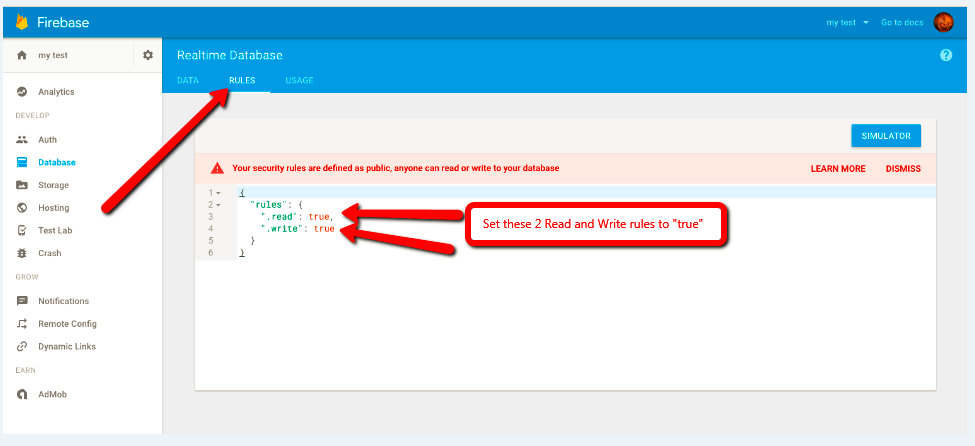This screenshot has height=446, width=975.
Task: Dismiss the public security rules warning
Action: point(903,169)
